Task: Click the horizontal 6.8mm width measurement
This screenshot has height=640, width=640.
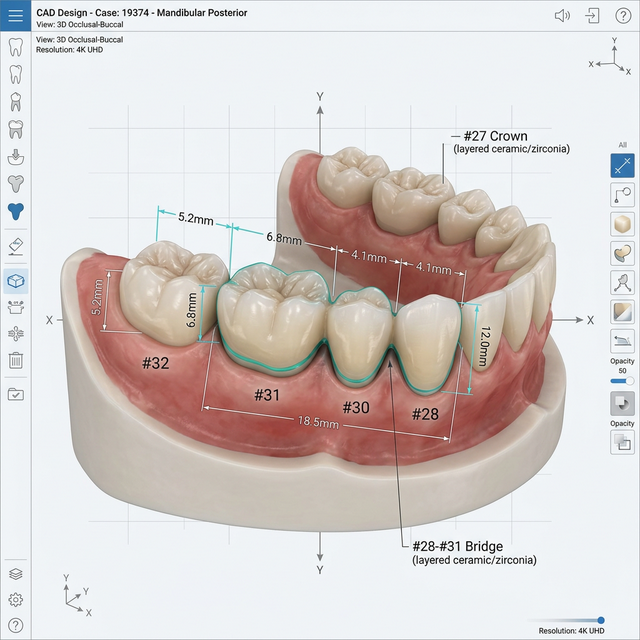Action: point(284,238)
